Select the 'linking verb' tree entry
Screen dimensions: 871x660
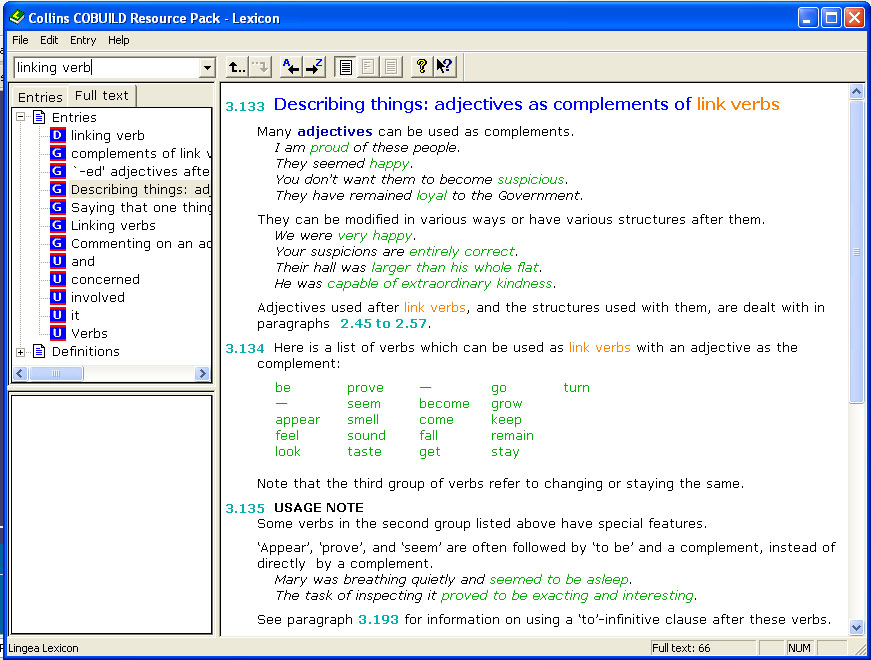pos(108,136)
